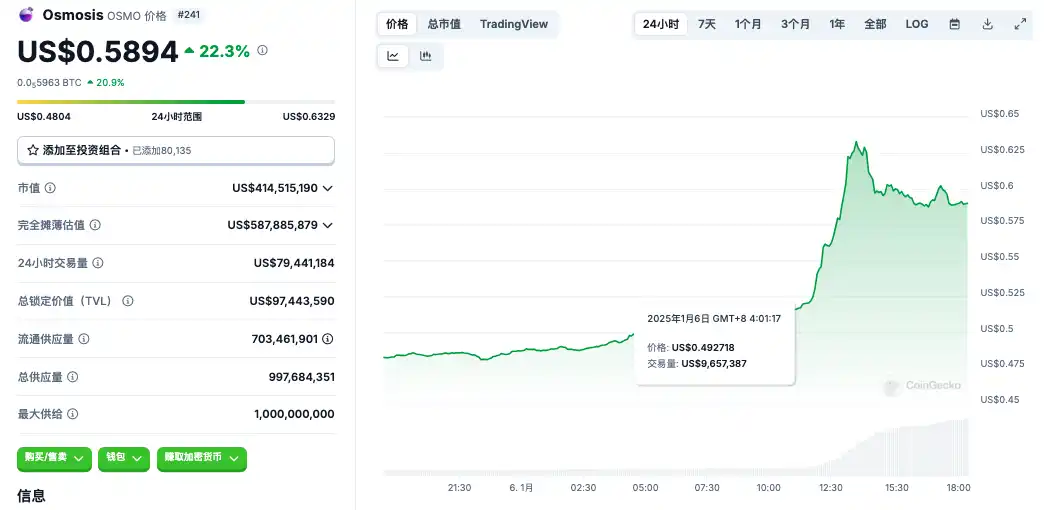Image resolution: width=1044 pixels, height=510 pixels.
Task: Expand the 市值 value chevron
Action: coord(328,188)
